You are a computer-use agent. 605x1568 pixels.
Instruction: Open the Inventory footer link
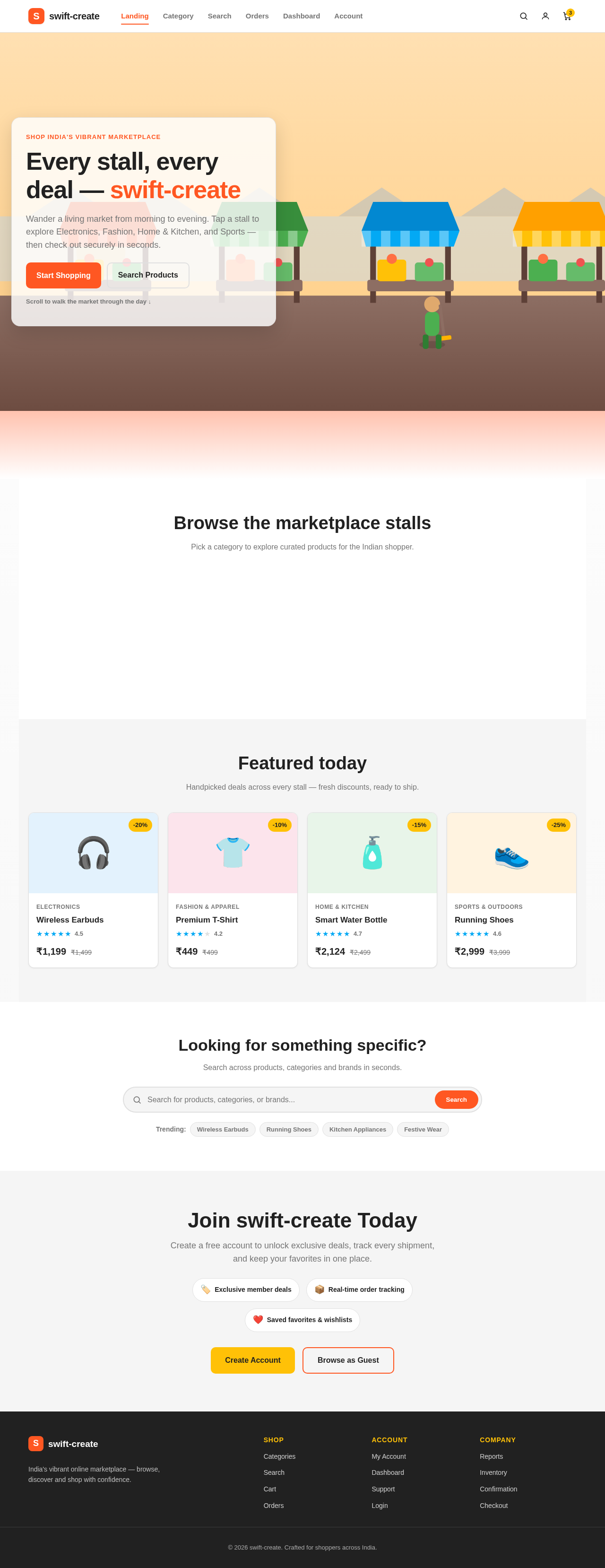[493, 1473]
